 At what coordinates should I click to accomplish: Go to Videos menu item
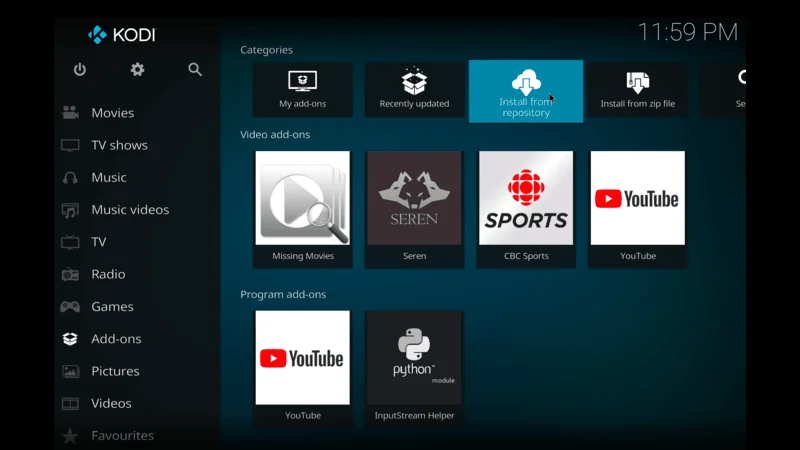(x=111, y=404)
